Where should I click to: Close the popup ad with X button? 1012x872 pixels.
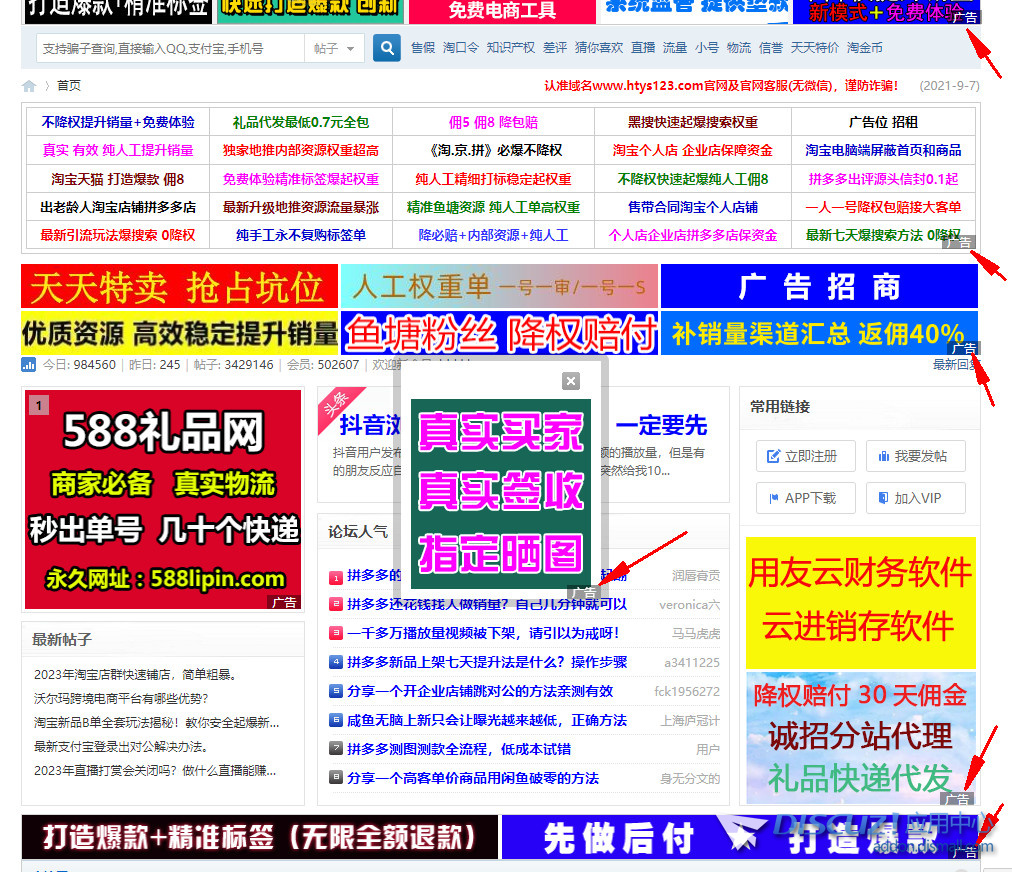[571, 381]
